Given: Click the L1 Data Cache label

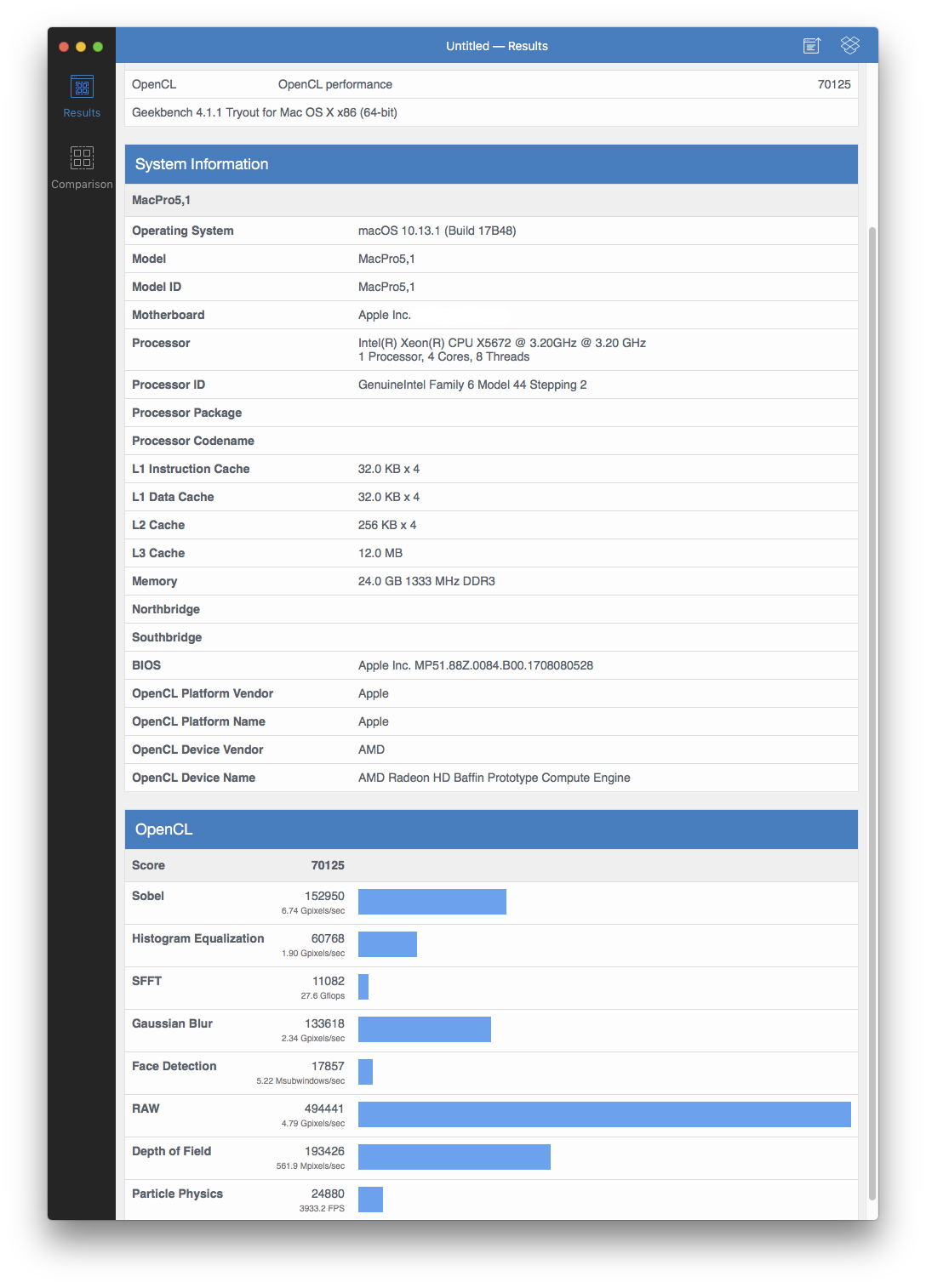Looking at the screenshot, I should click(x=173, y=497).
